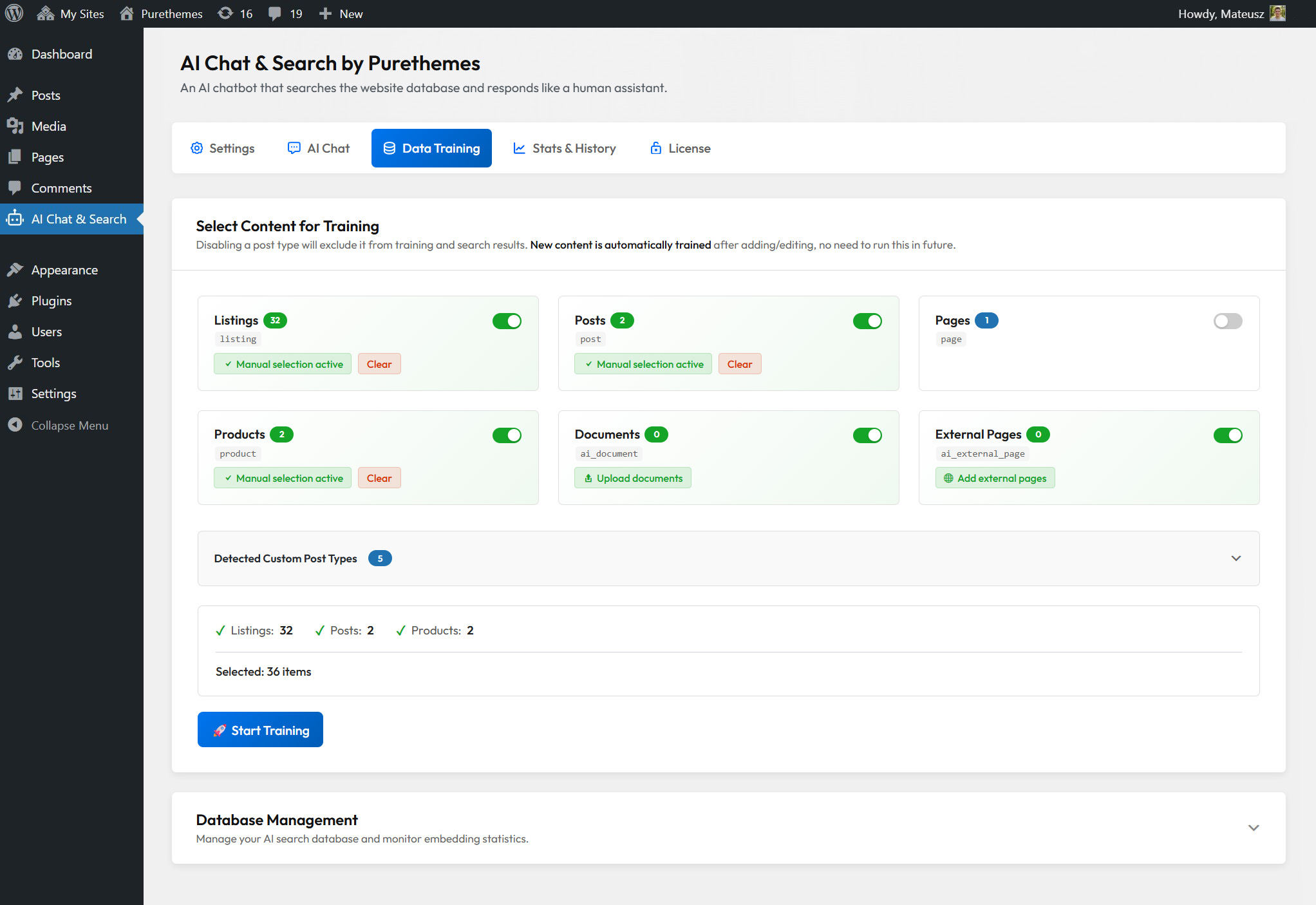Click Mateusz's user avatar thumbnail
Viewport: 1316px width, 905px height.
click(1277, 14)
